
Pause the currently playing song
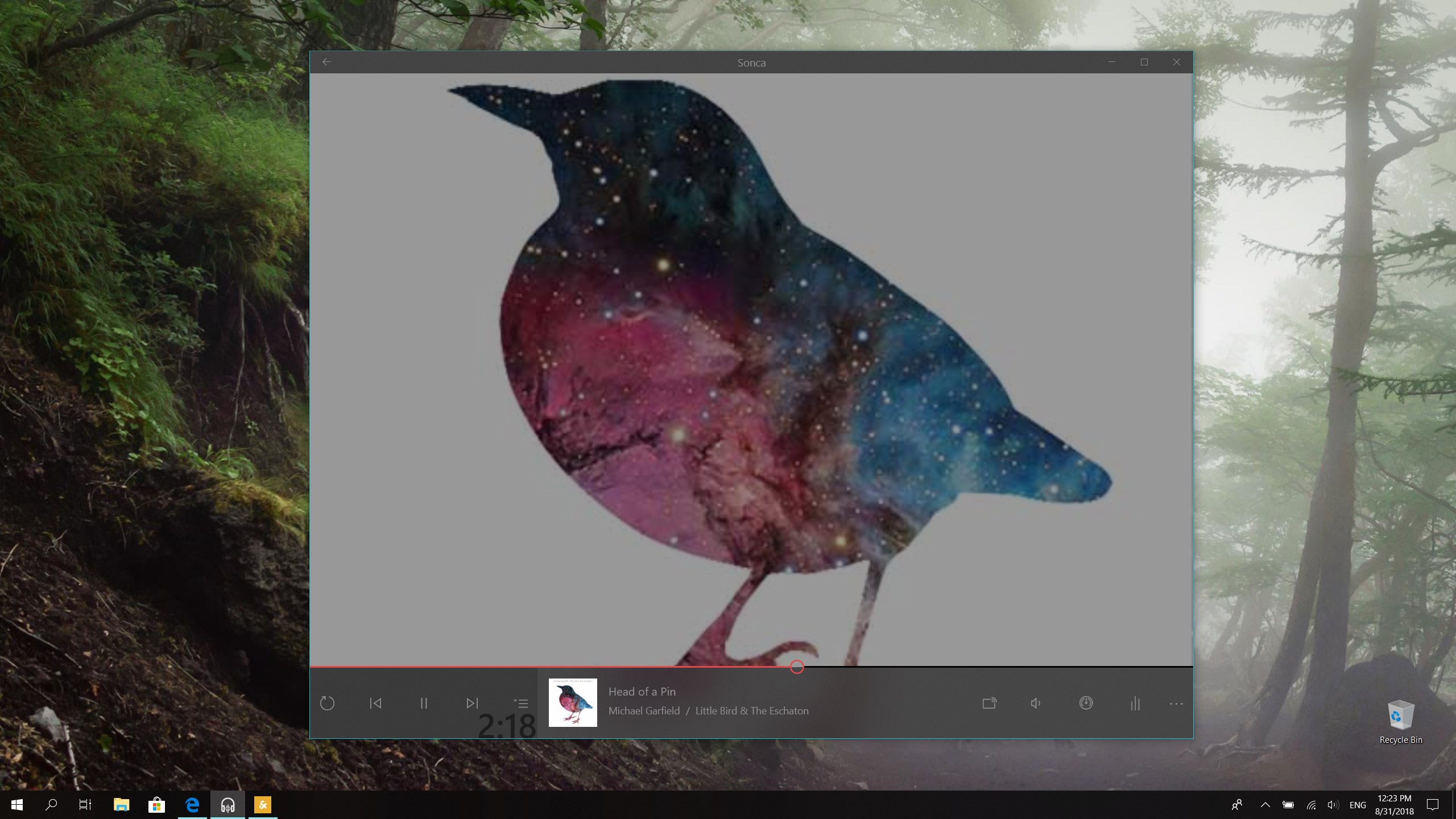(424, 704)
